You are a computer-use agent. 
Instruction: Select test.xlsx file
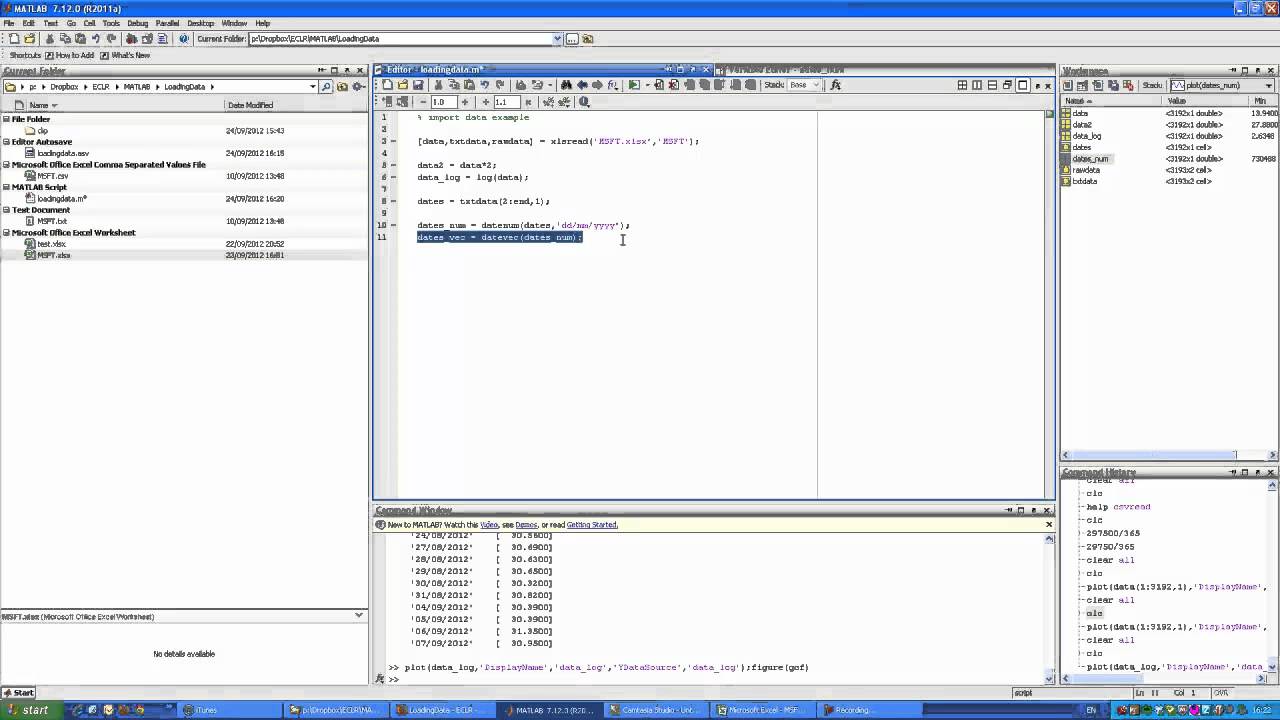pyautogui.click(x=51, y=244)
